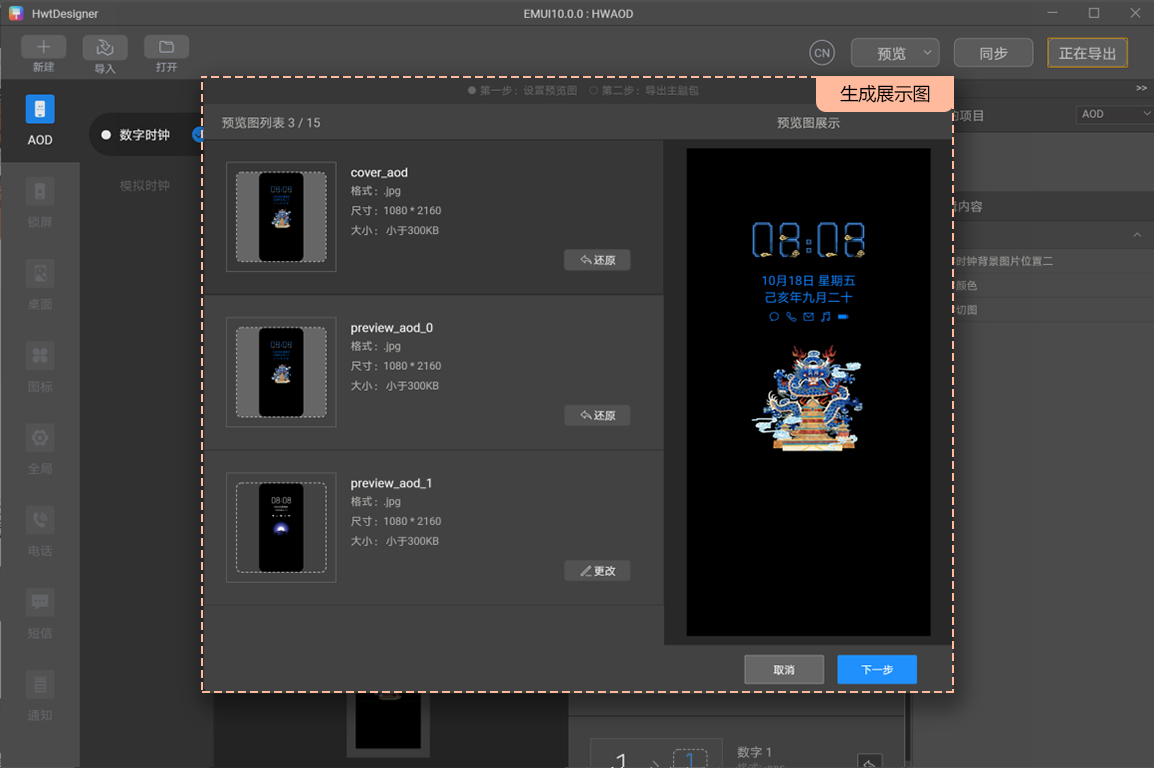1154x768 pixels.
Task: Click the 数字 1 label at bottom
Action: [754, 752]
